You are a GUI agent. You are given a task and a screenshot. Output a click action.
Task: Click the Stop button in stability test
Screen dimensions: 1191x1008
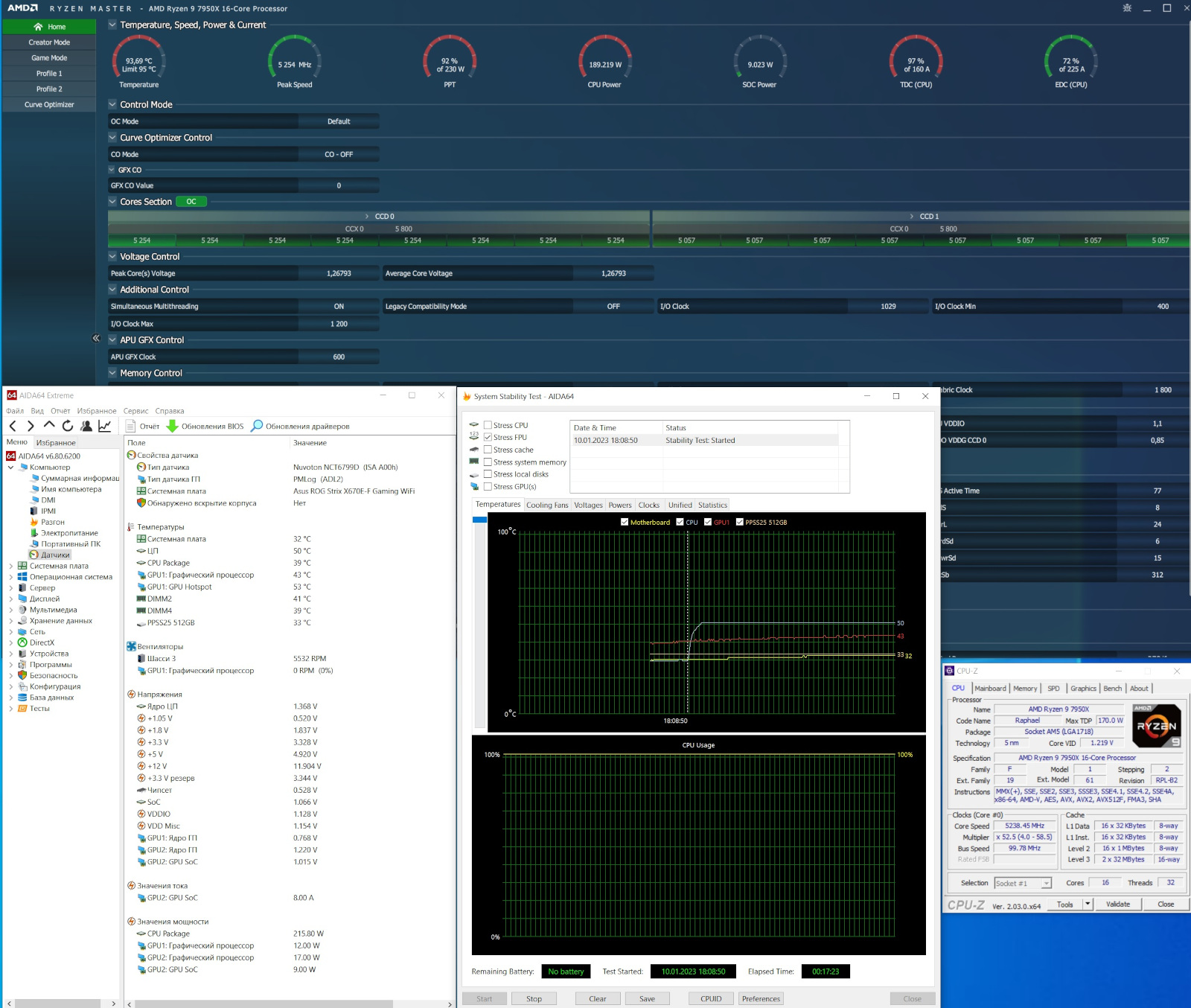[x=534, y=999]
